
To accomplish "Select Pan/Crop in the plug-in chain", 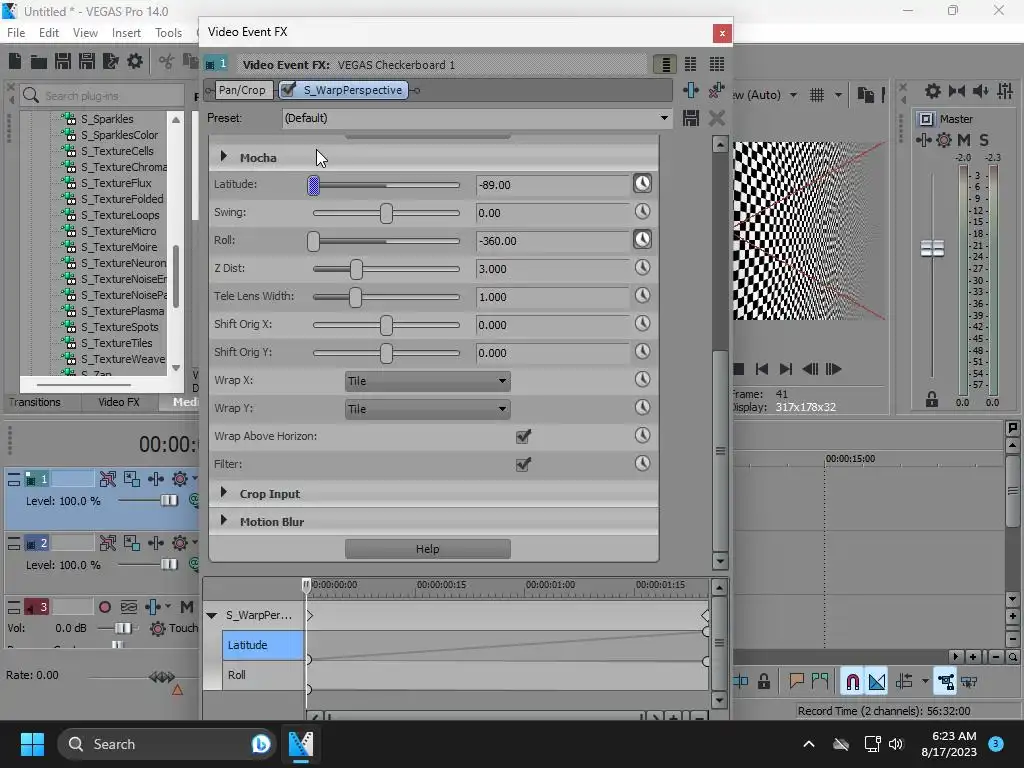I will [242, 90].
